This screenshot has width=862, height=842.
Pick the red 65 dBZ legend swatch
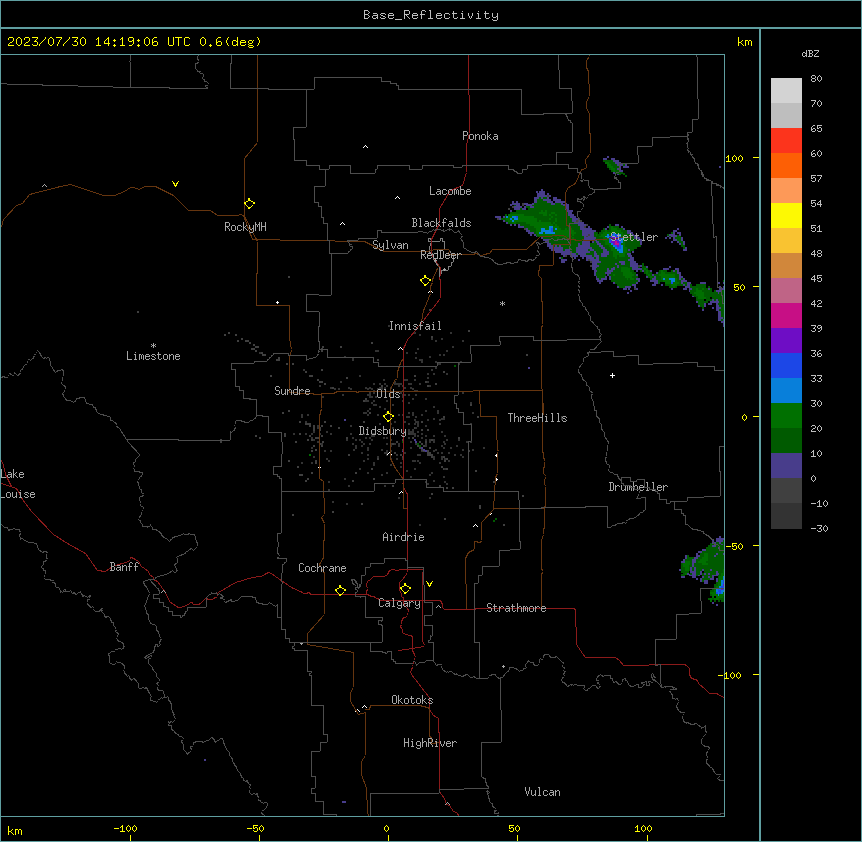click(786, 141)
